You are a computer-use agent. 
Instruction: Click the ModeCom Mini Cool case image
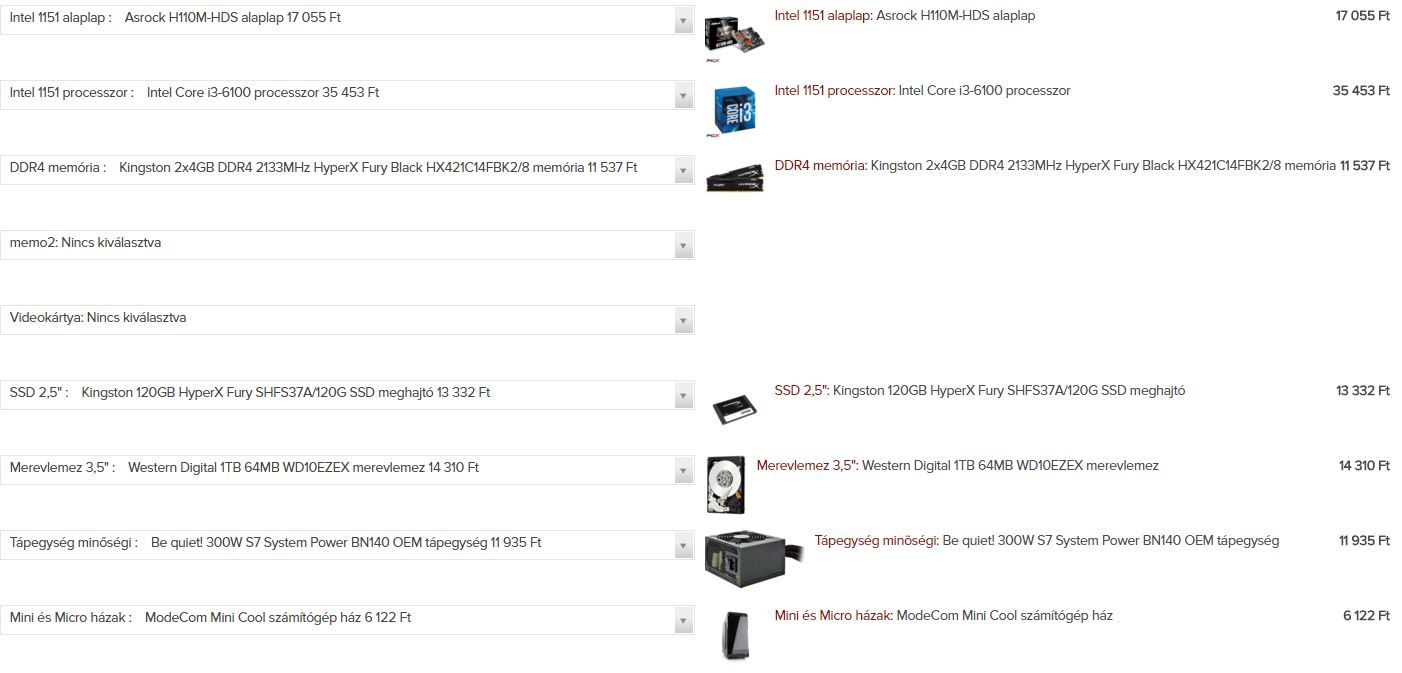(734, 635)
